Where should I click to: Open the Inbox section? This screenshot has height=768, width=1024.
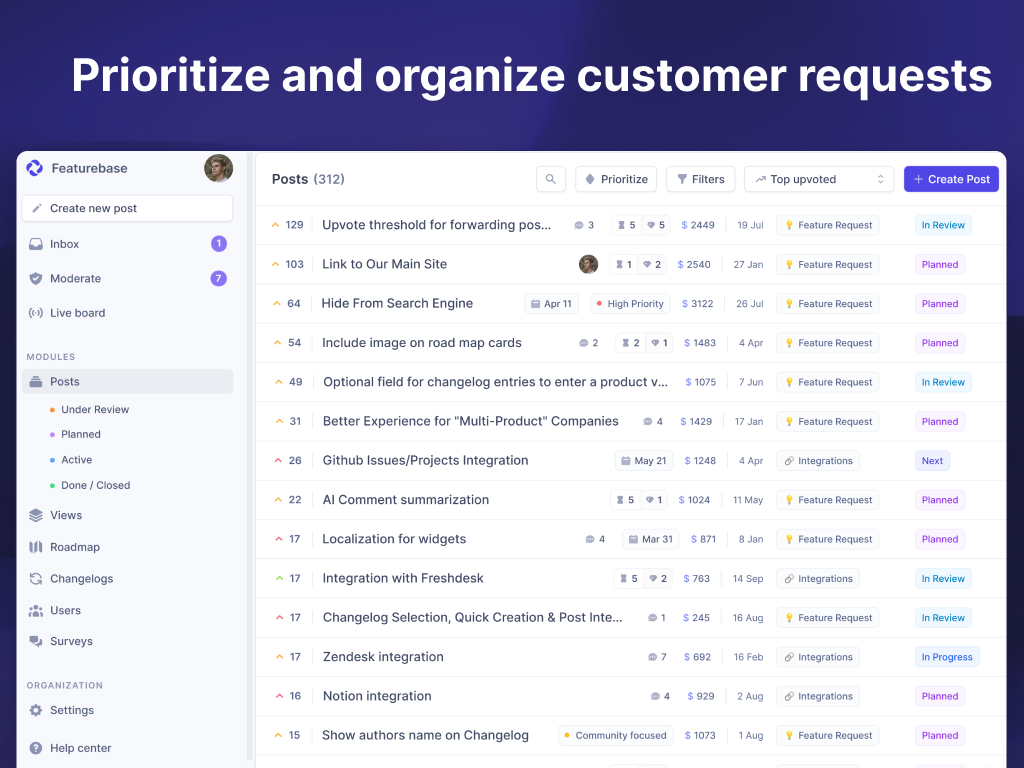pyautogui.click(x=65, y=244)
